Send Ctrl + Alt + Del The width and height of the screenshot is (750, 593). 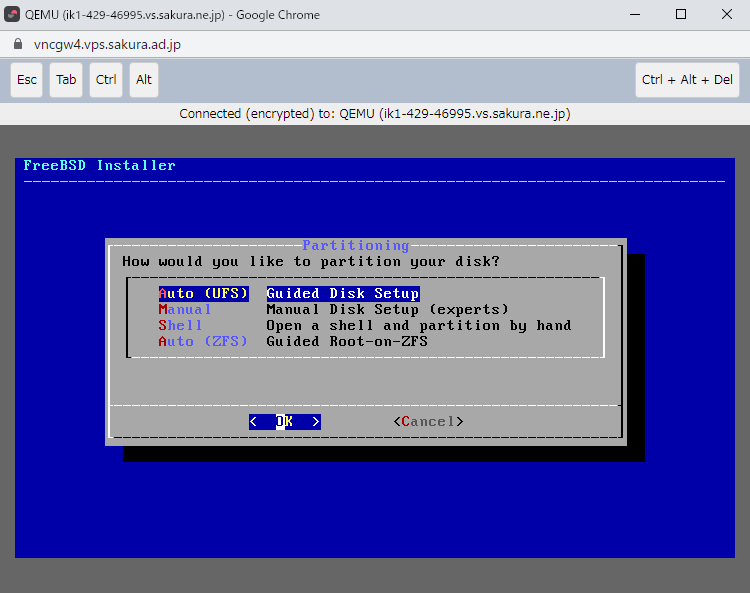pos(687,80)
